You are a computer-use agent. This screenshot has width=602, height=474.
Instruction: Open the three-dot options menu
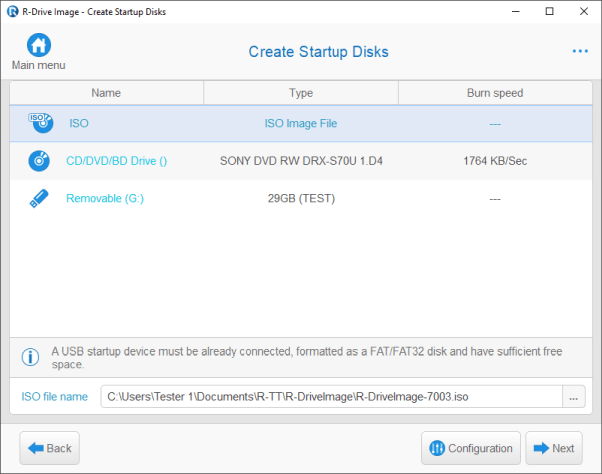[580, 51]
